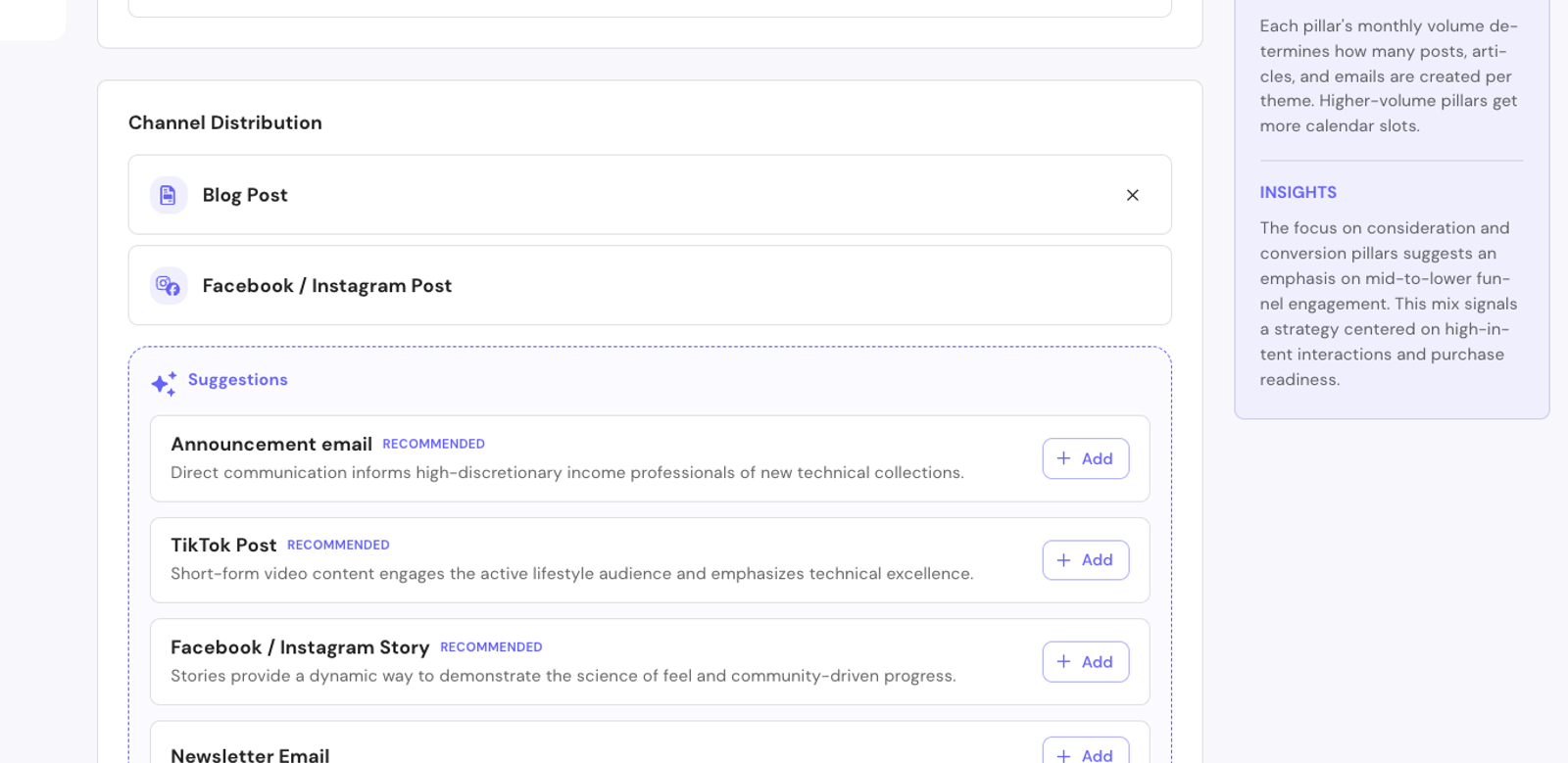
Task: Click the TikTok Post title
Action: pyautogui.click(x=223, y=546)
